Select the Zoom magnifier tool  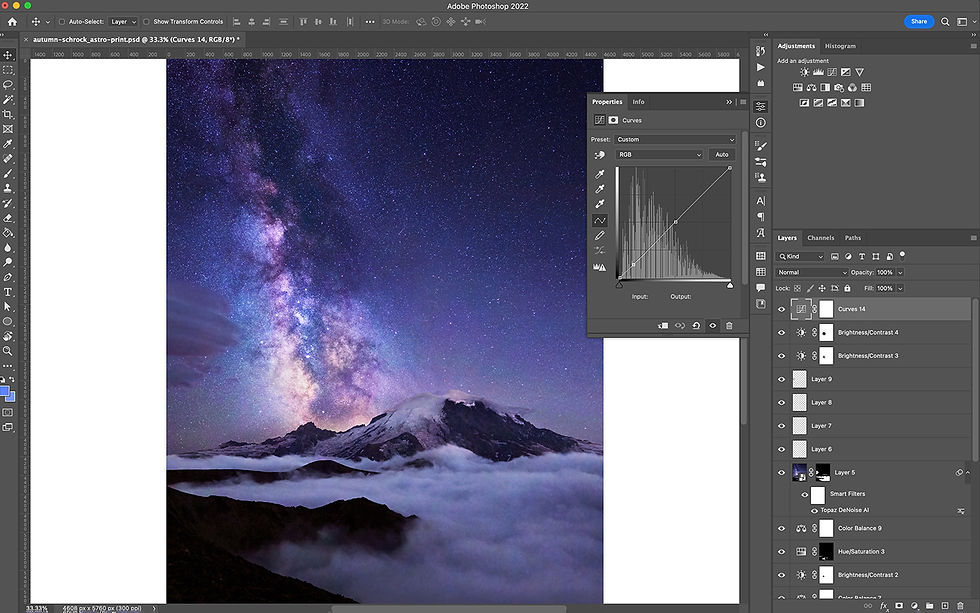8,351
